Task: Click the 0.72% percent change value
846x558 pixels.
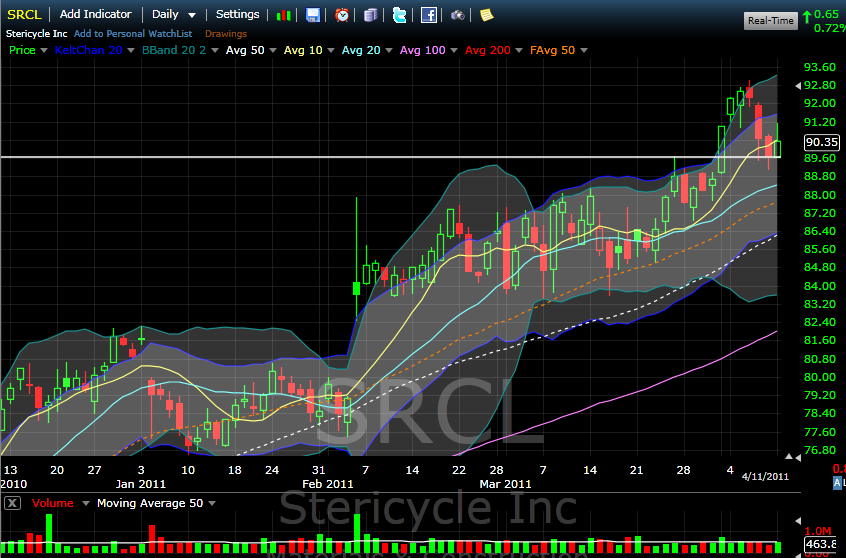Action: tap(829, 28)
